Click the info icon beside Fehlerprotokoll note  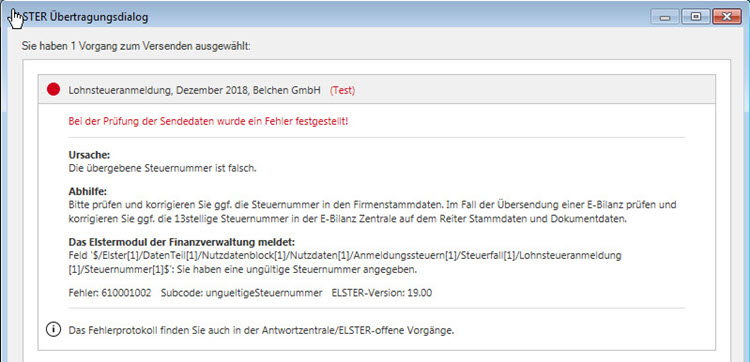click(x=53, y=329)
